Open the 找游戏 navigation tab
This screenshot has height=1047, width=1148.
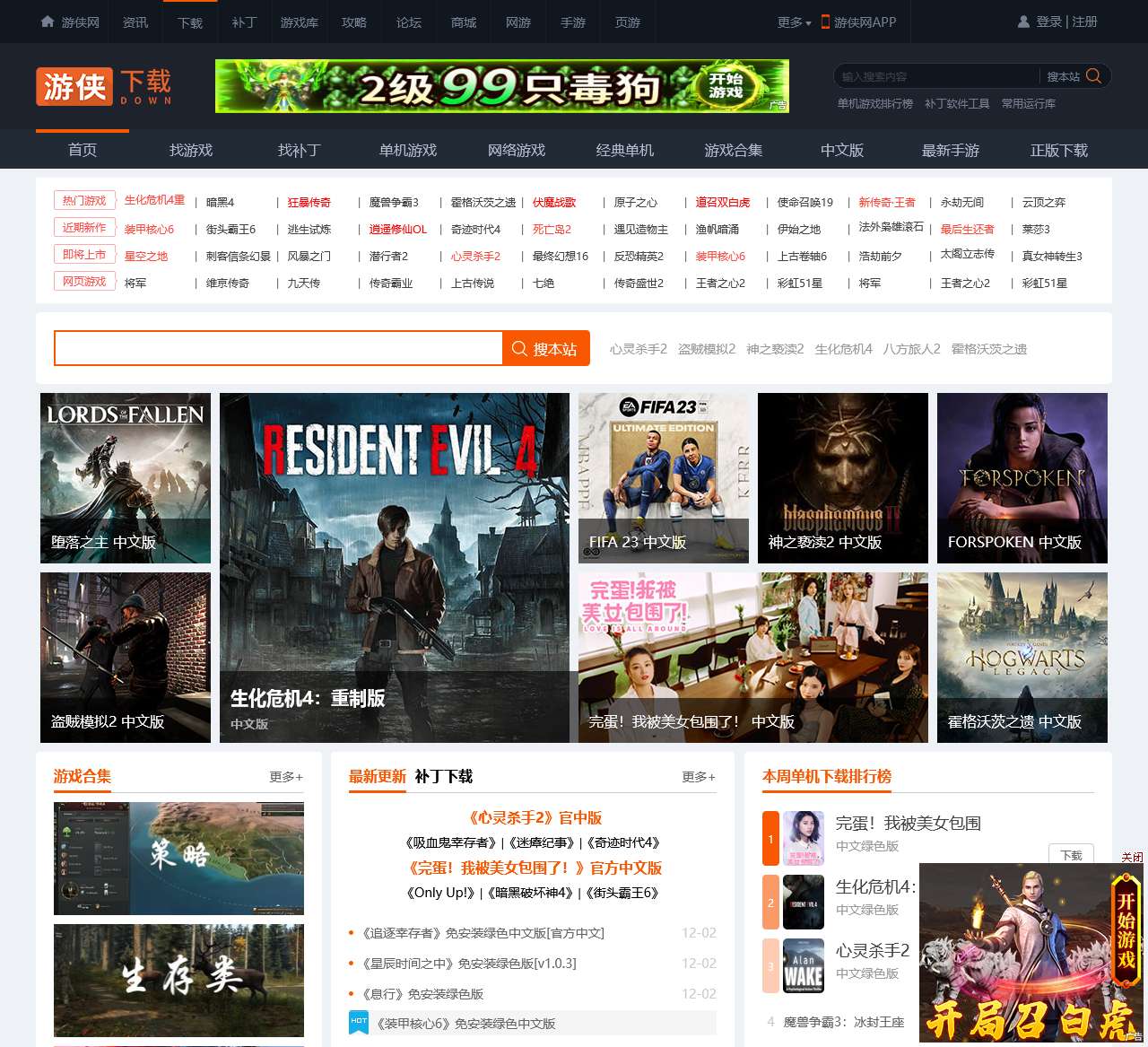(191, 150)
